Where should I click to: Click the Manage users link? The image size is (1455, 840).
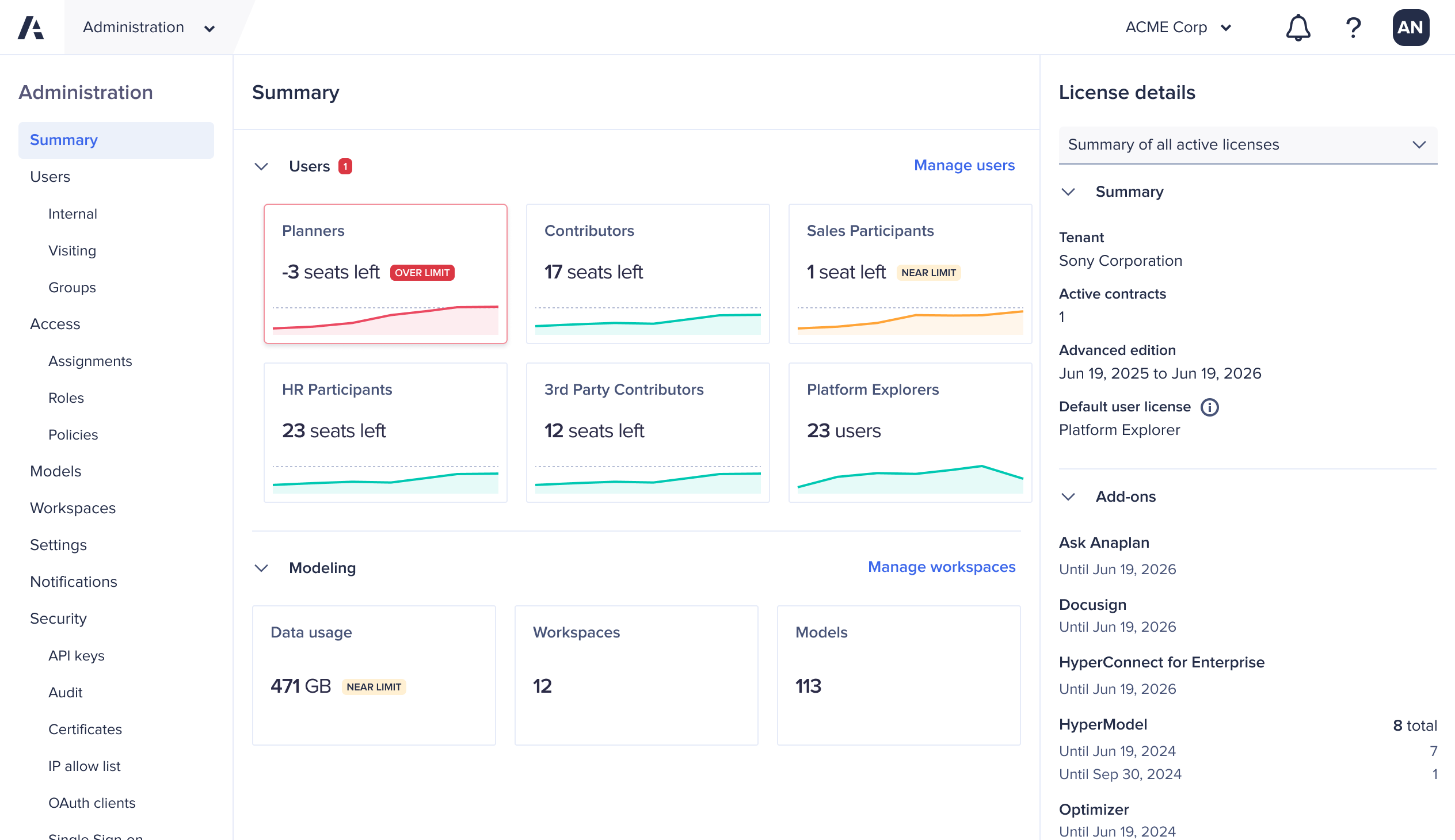(x=964, y=166)
